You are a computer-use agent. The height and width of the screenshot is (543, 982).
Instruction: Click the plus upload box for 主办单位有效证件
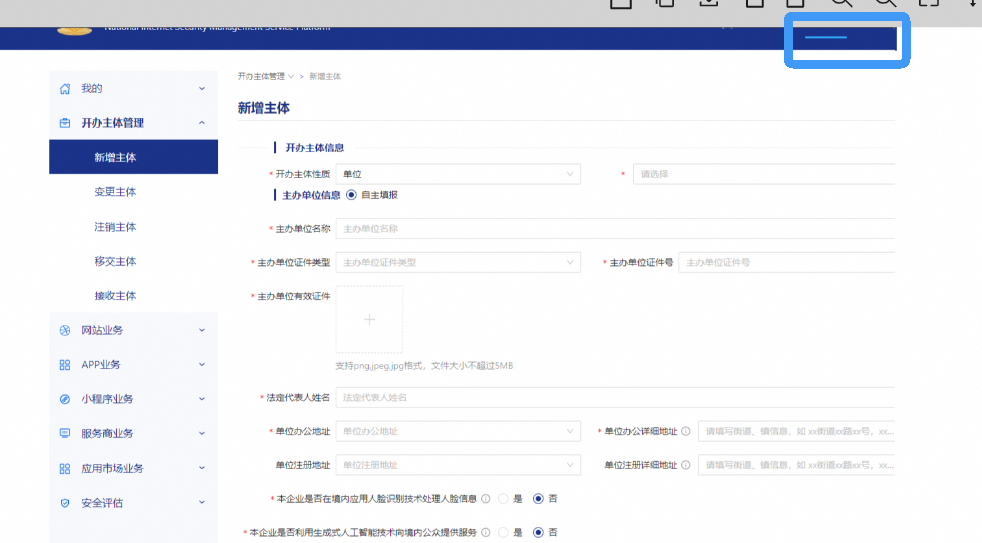point(370,319)
